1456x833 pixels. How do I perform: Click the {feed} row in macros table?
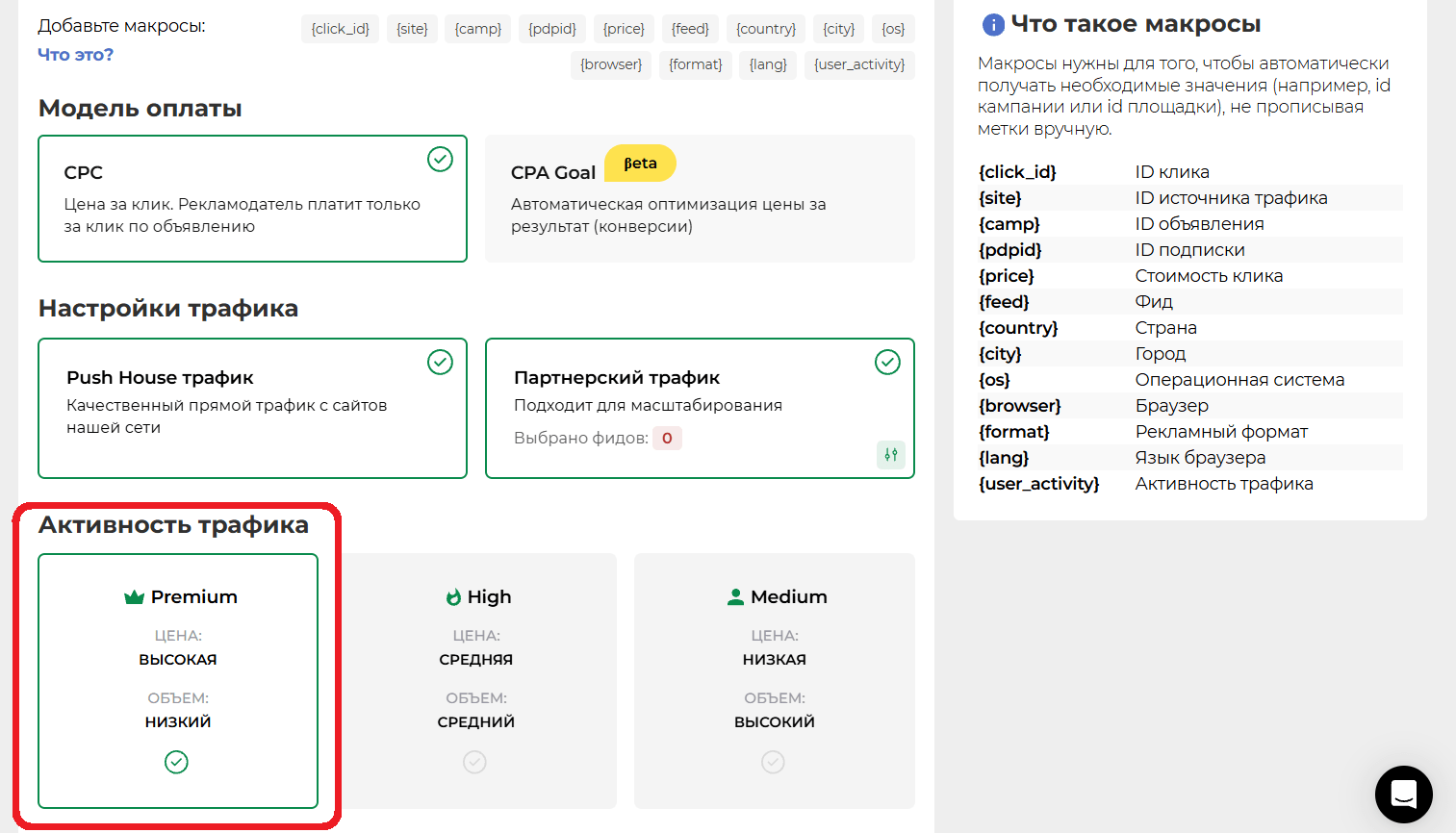[x=1190, y=302]
